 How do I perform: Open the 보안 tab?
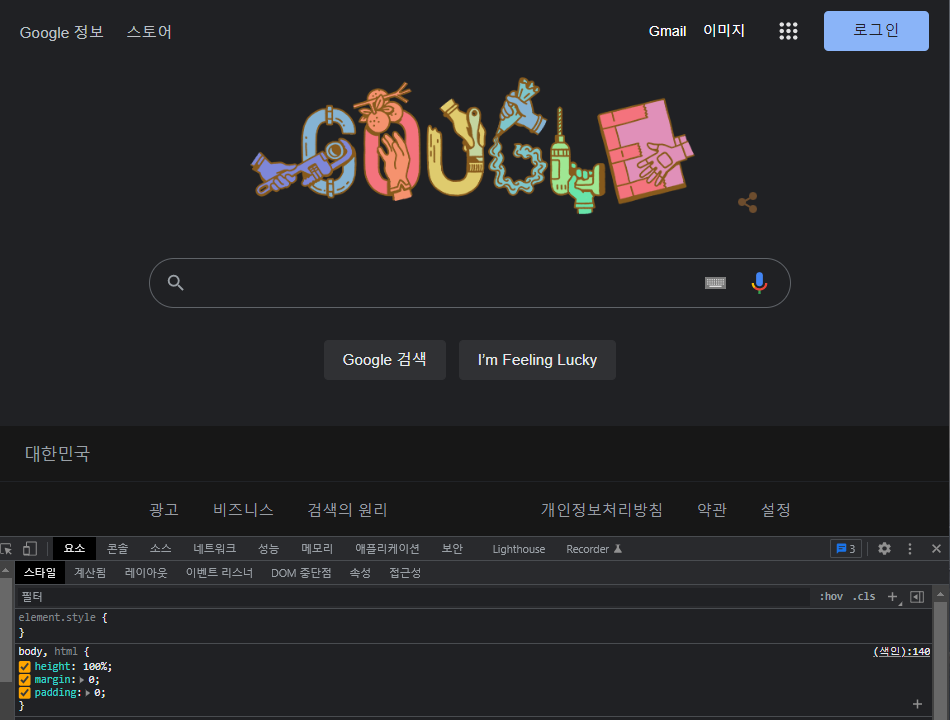pyautogui.click(x=452, y=548)
